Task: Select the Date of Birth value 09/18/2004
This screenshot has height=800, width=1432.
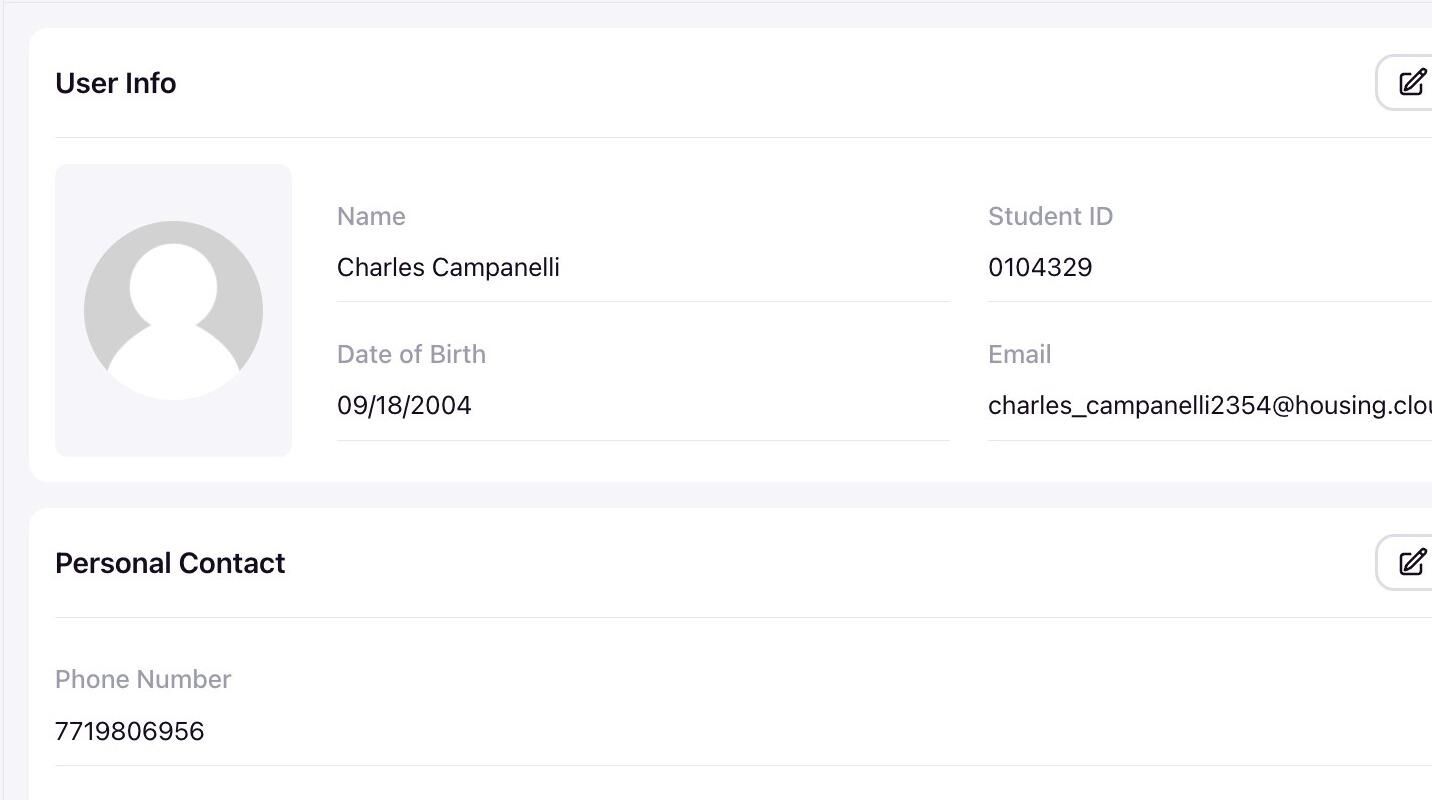Action: click(x=404, y=406)
